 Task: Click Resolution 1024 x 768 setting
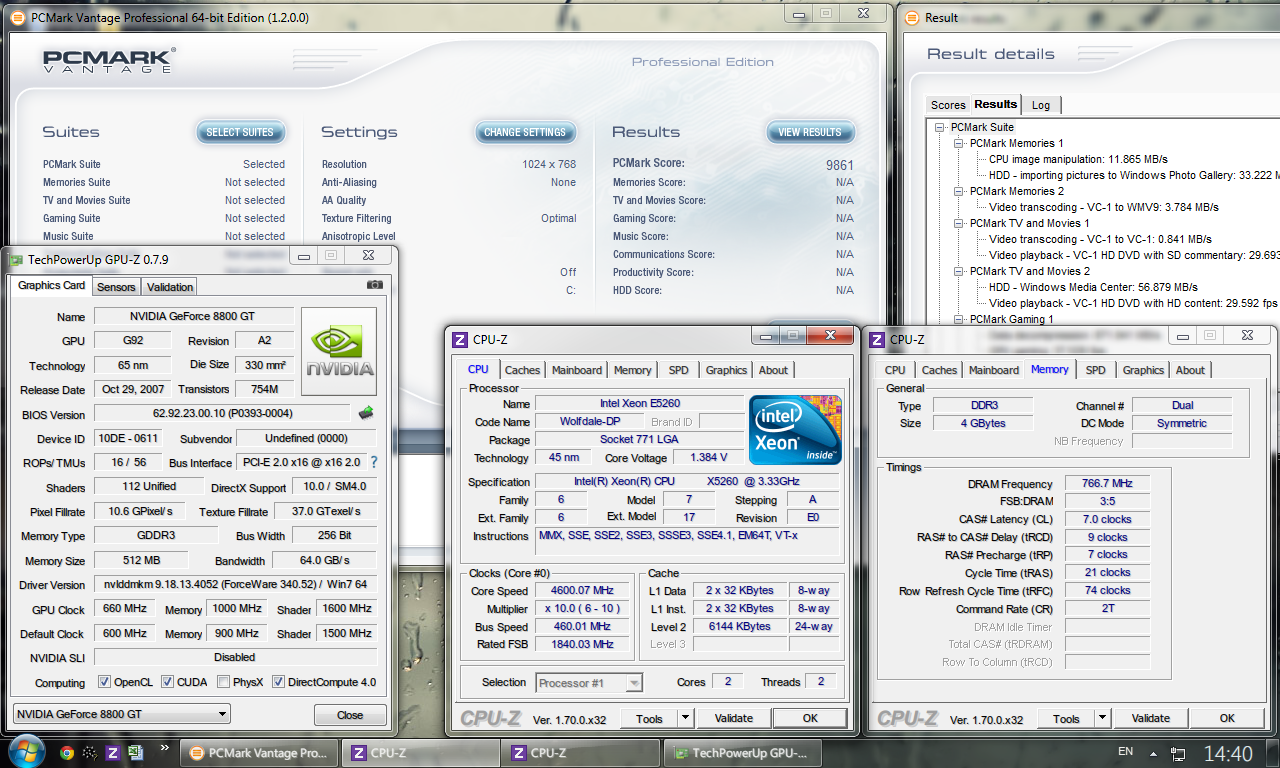tap(449, 164)
